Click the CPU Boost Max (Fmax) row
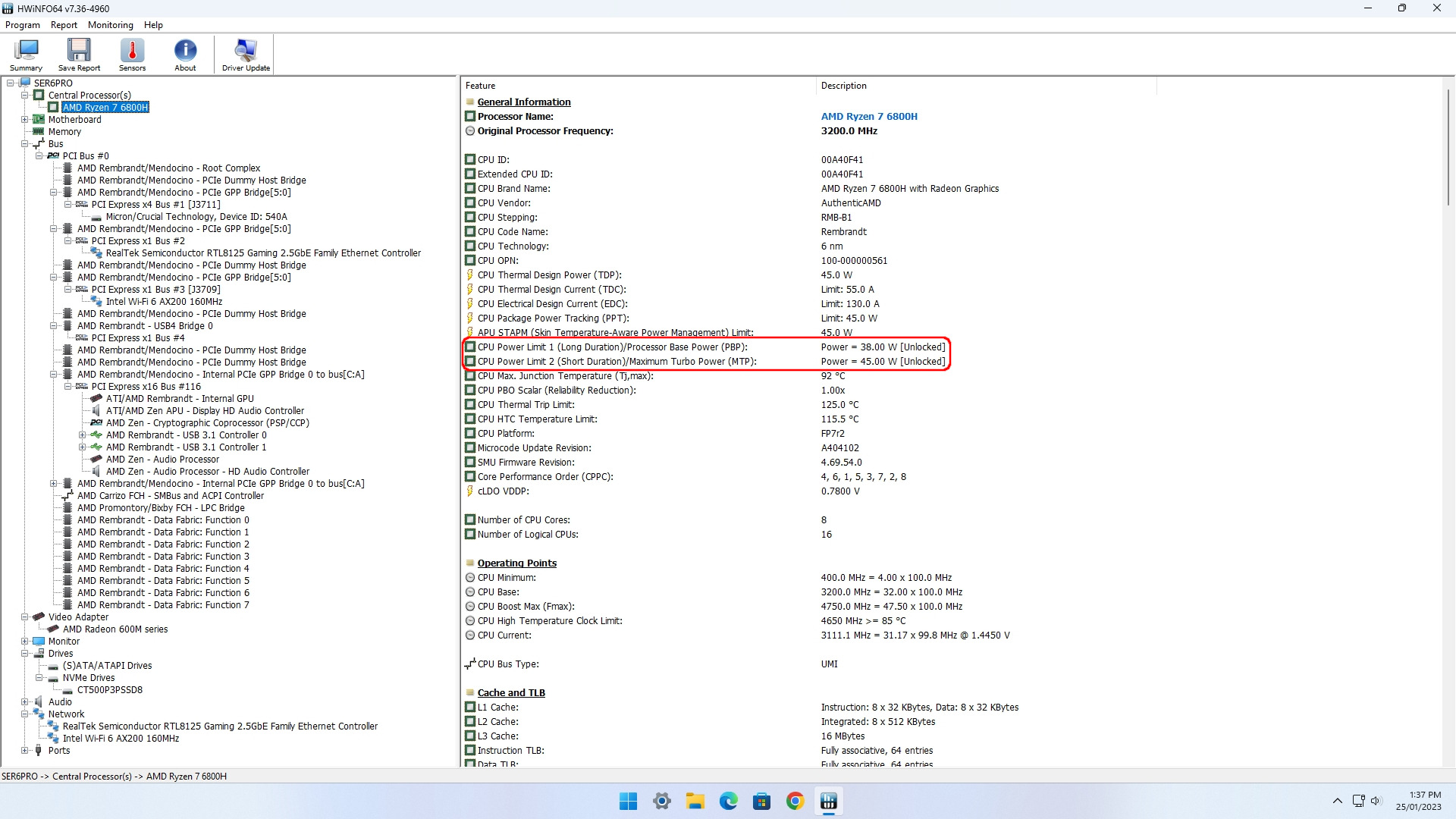 pyautogui.click(x=714, y=607)
